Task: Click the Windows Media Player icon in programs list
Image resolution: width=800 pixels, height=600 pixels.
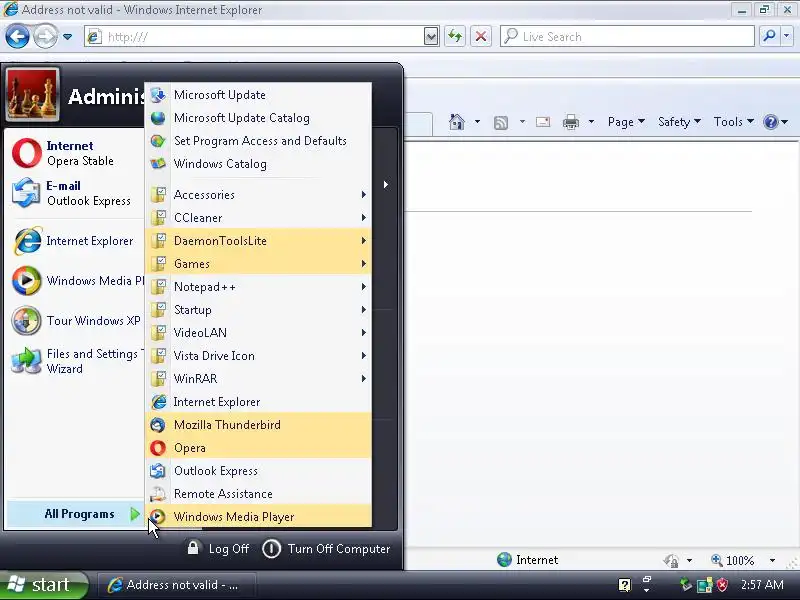Action: (x=158, y=517)
